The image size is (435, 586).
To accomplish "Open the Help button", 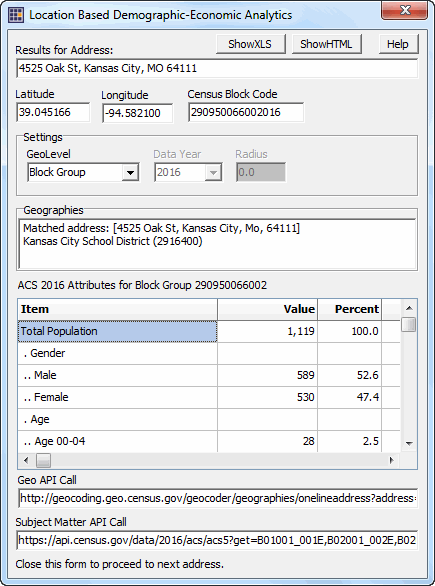I will pos(398,44).
